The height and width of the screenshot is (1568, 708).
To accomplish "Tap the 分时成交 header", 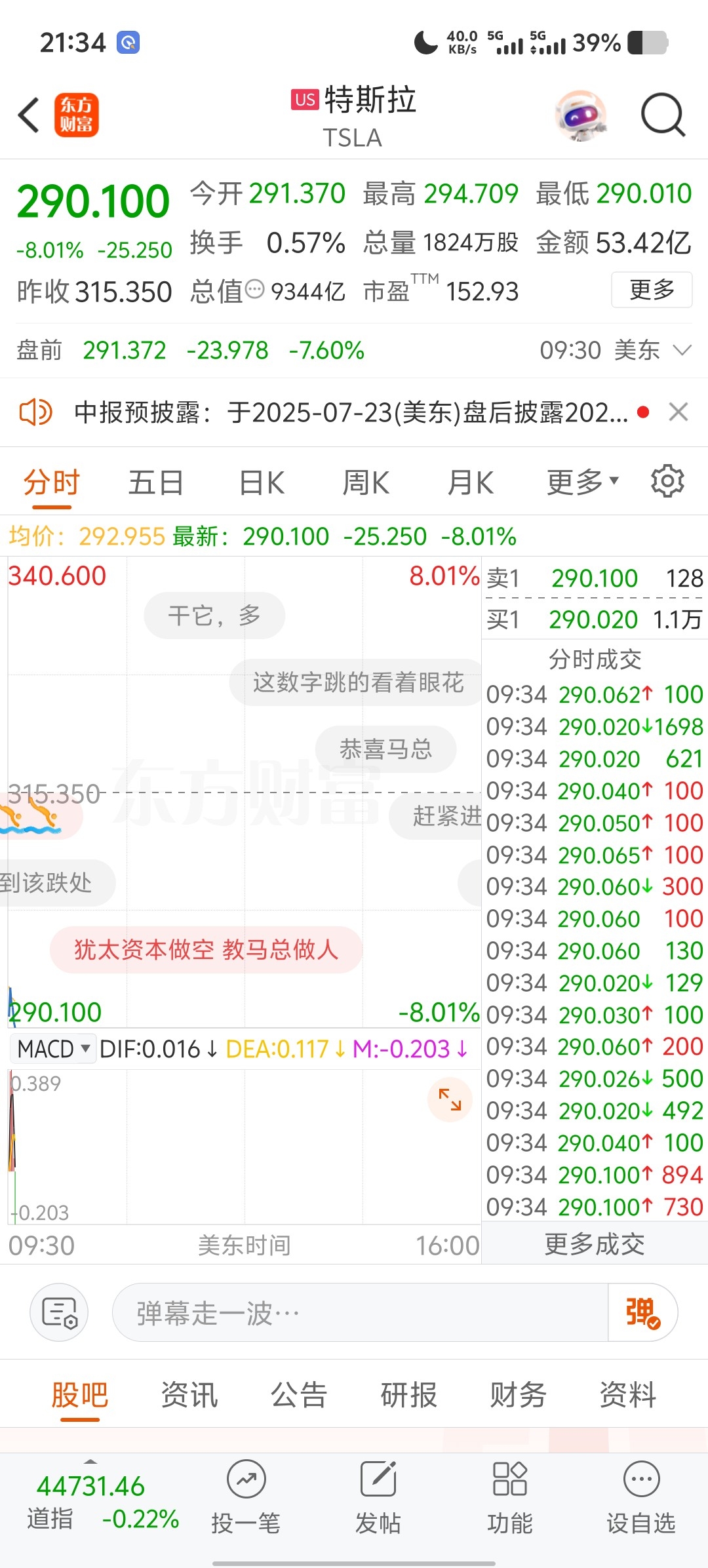I will coord(595,659).
